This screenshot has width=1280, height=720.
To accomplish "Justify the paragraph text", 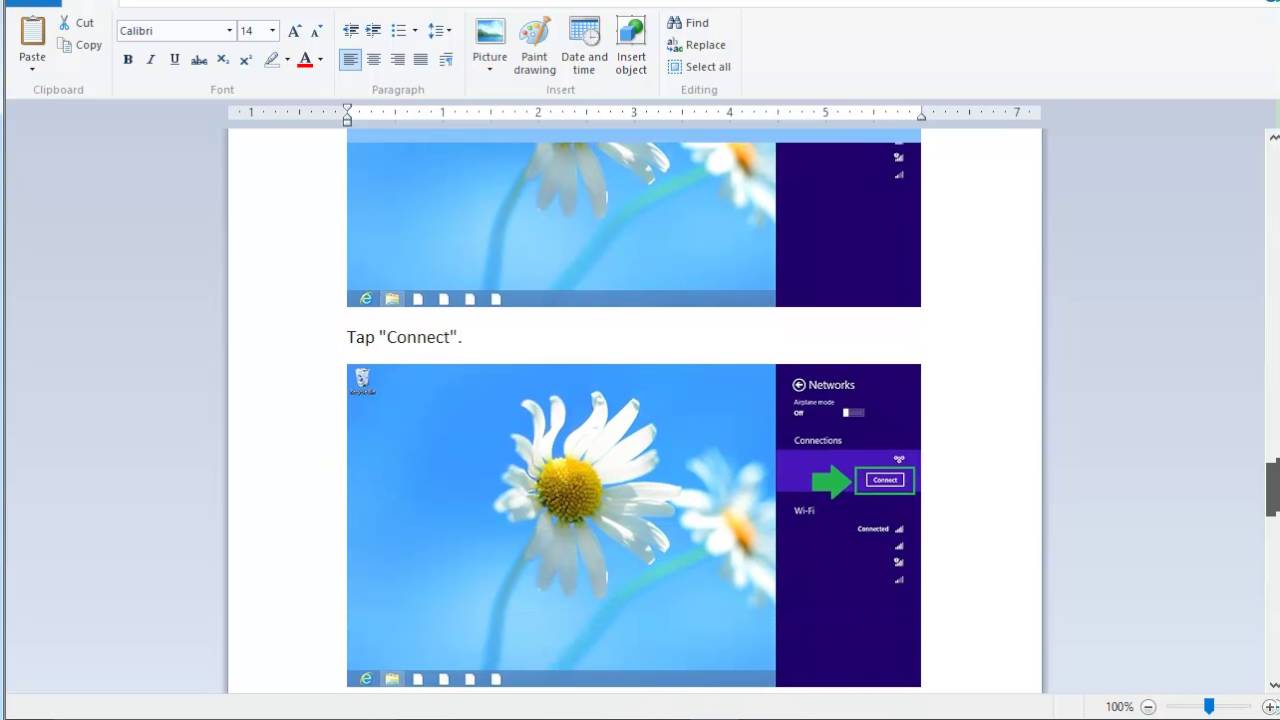I will (421, 60).
